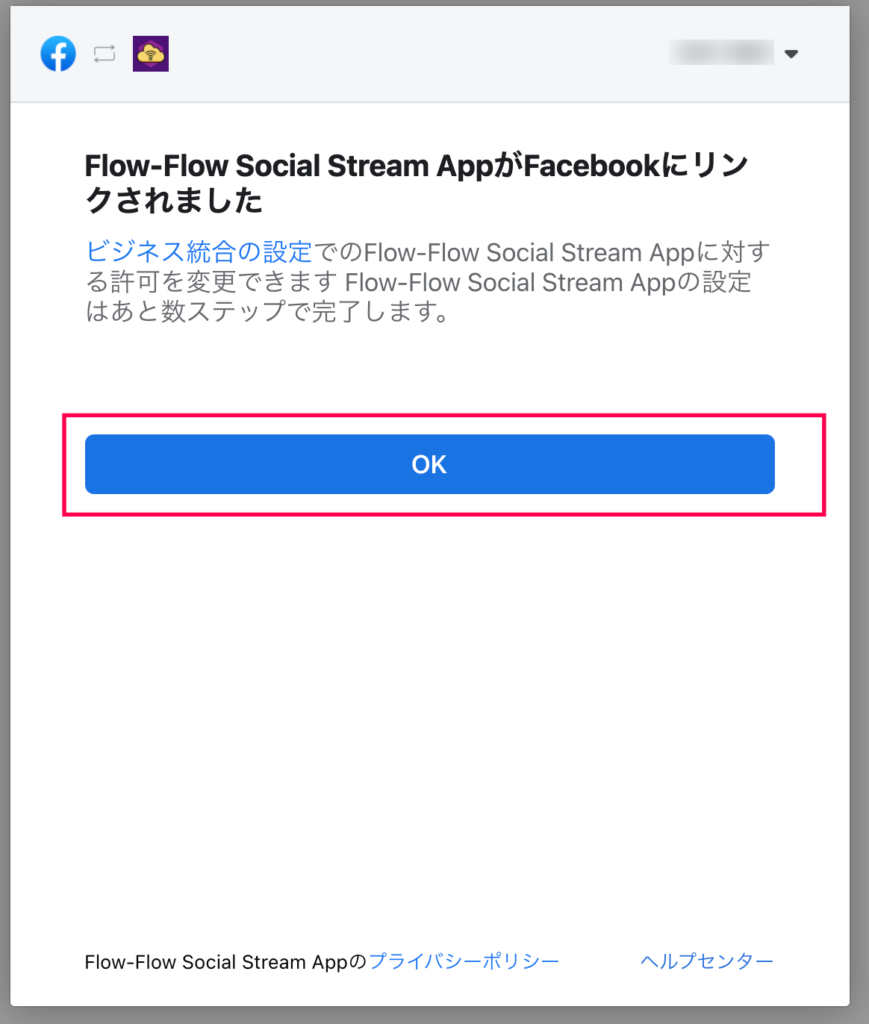Click the Facebook logo icon

(x=58, y=54)
